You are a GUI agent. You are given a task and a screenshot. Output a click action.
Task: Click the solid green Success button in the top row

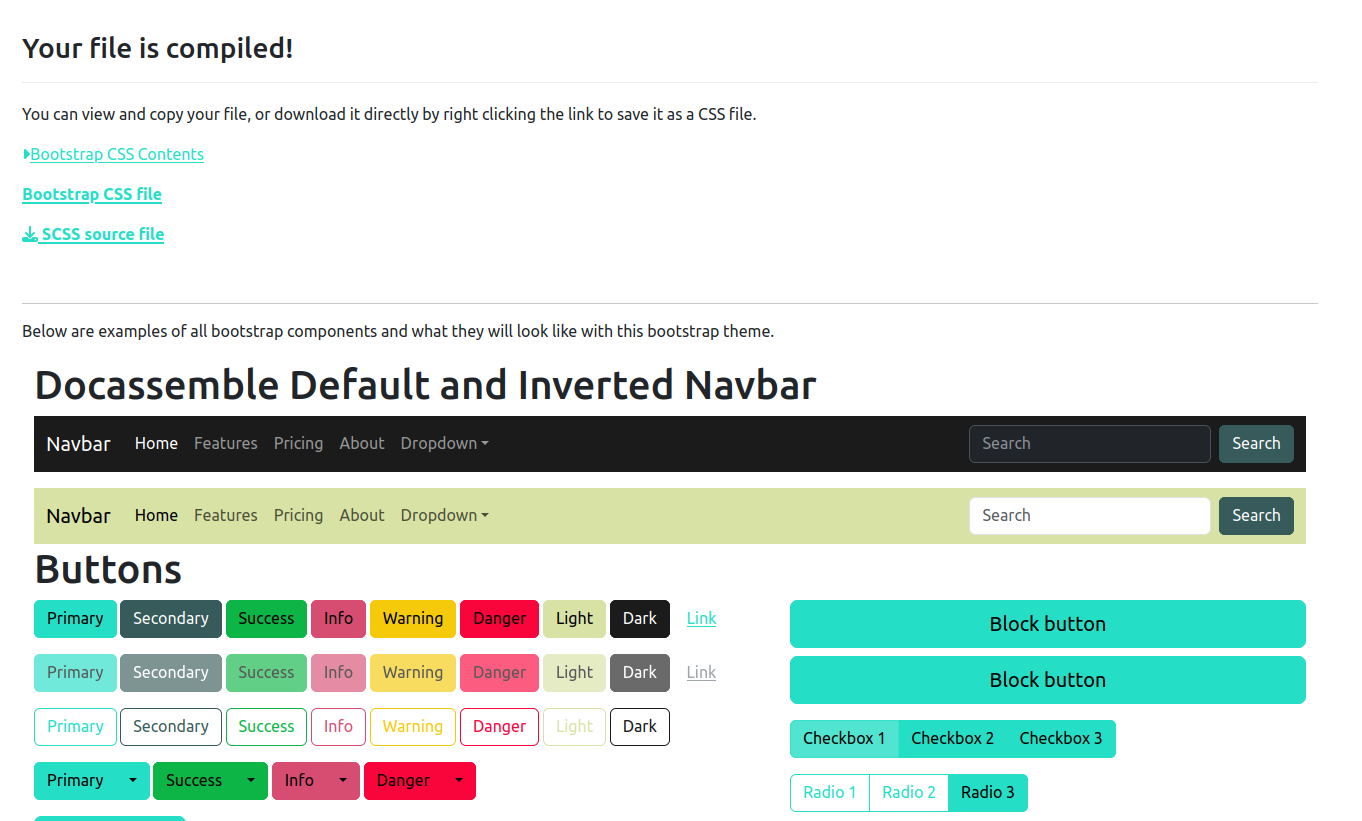(x=266, y=619)
